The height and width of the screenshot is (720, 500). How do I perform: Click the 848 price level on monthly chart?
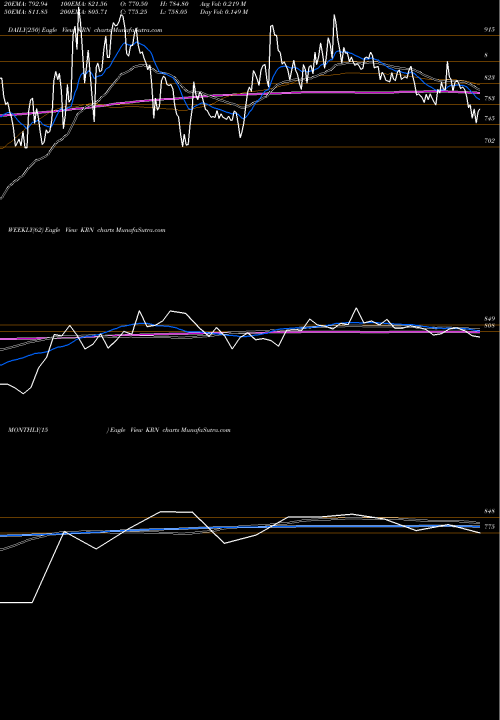pos(489,511)
